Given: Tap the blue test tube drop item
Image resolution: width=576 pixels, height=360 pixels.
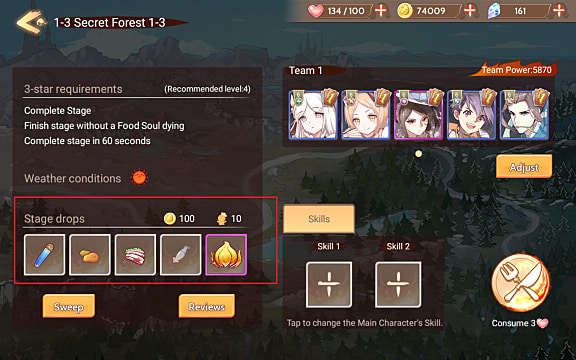Looking at the screenshot, I should coord(44,255).
